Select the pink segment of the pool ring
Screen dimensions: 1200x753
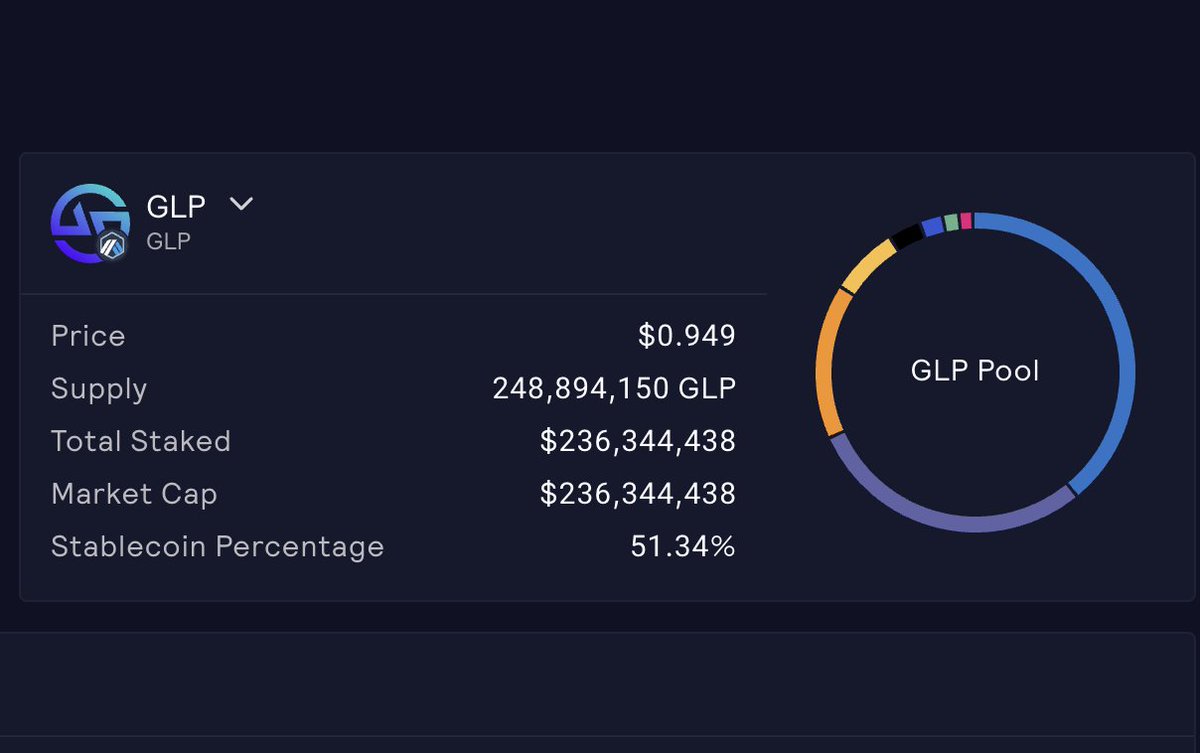coord(966,221)
